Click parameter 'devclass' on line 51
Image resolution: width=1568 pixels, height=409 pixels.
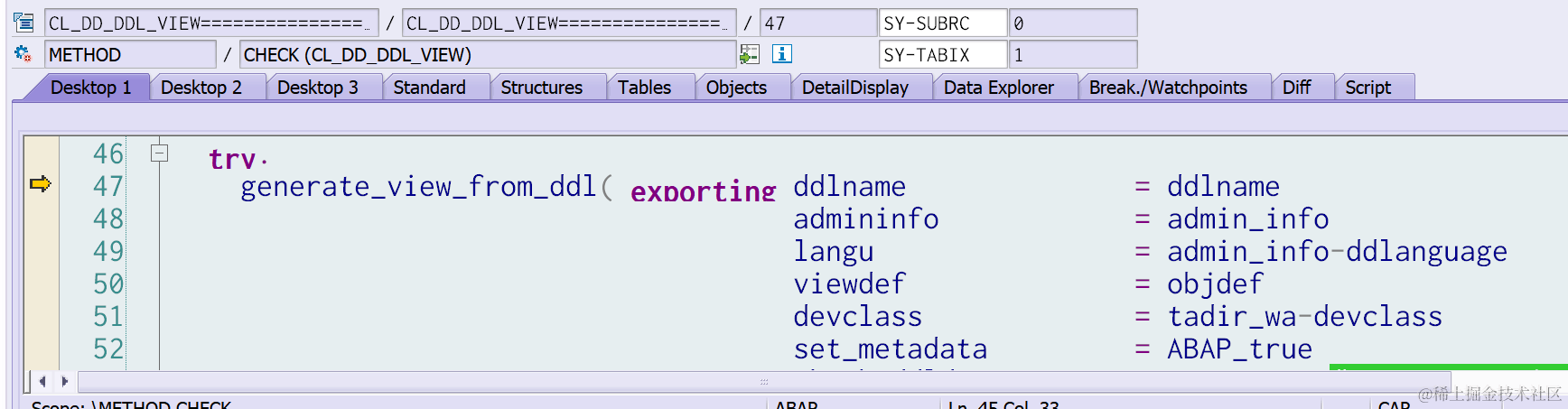tap(858, 316)
